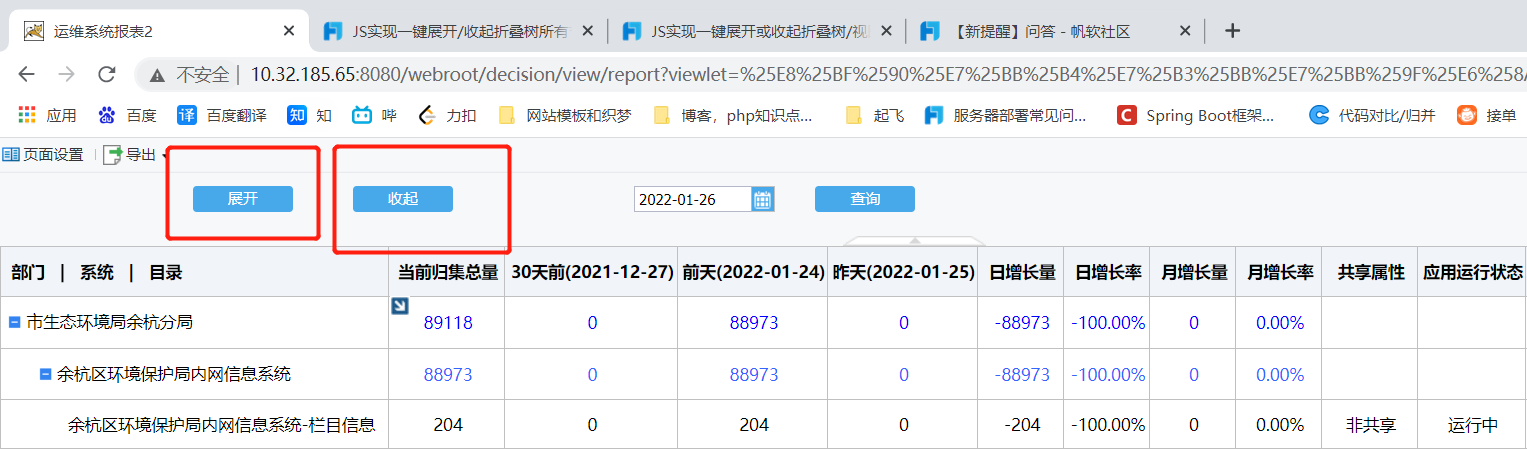Open the Spring Boot框架 bookmark
Viewport: 1527px width, 449px height.
[x=1196, y=115]
